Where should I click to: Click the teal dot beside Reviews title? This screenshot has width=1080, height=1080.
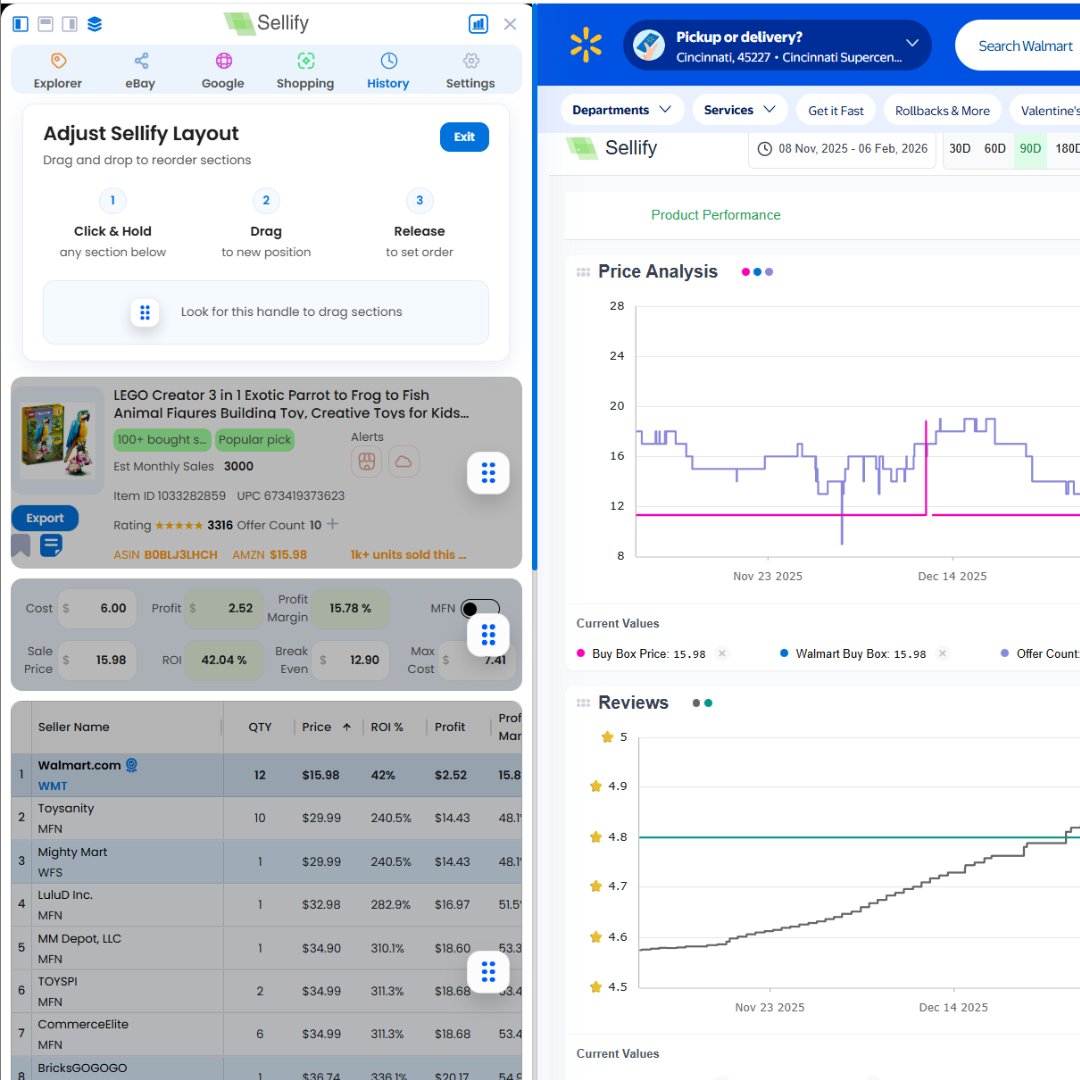[x=708, y=703]
